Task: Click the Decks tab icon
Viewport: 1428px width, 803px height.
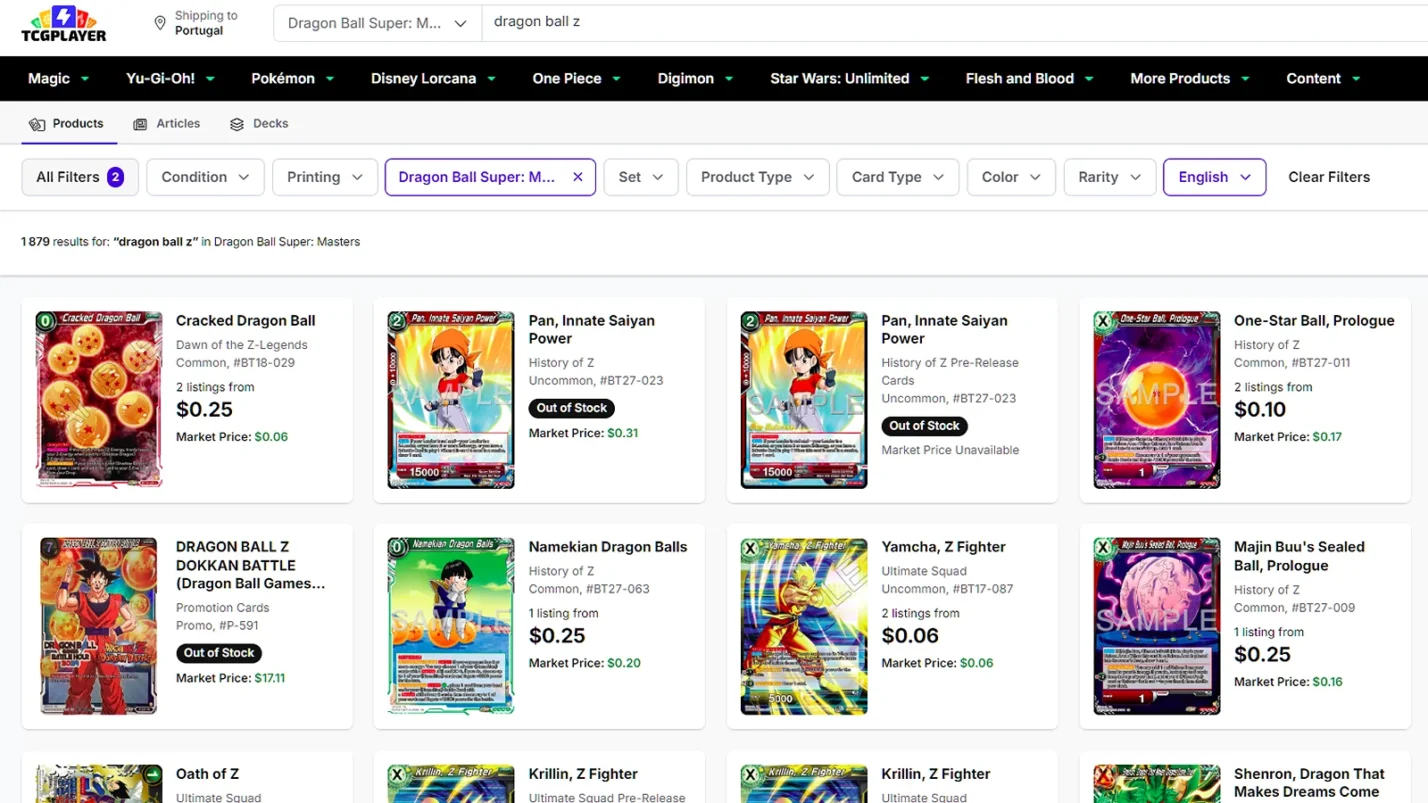Action: coord(237,124)
